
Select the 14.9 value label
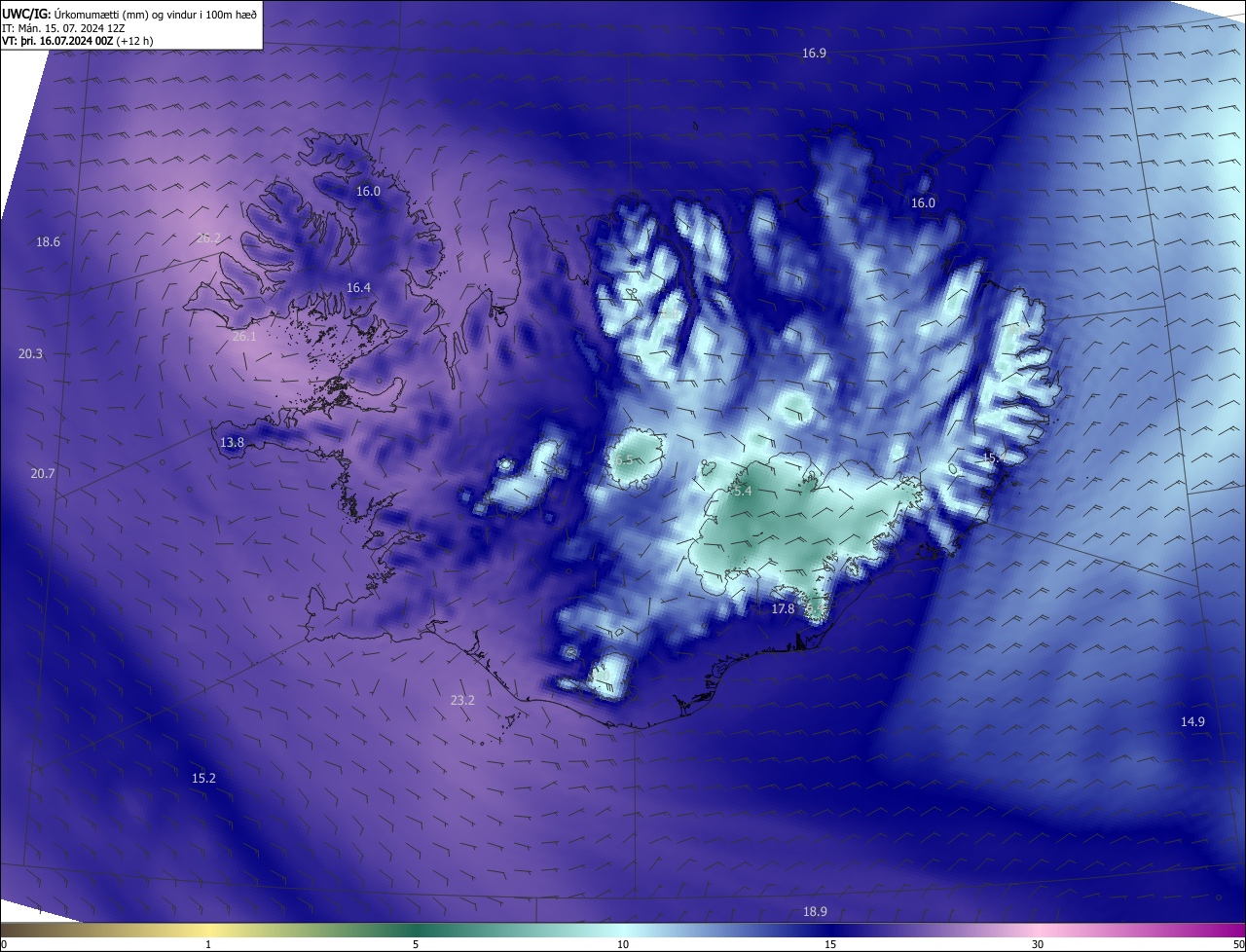1192,722
